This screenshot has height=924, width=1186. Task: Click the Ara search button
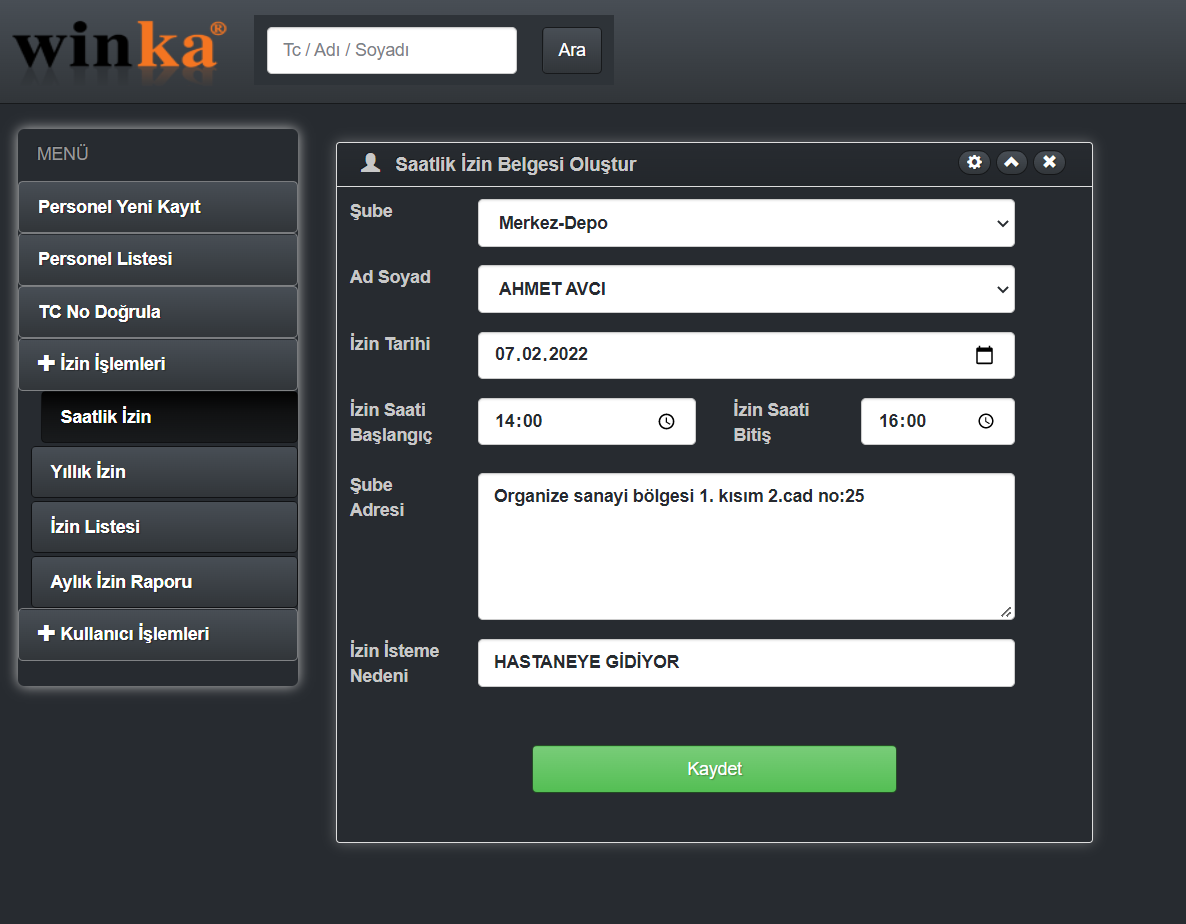coord(572,50)
